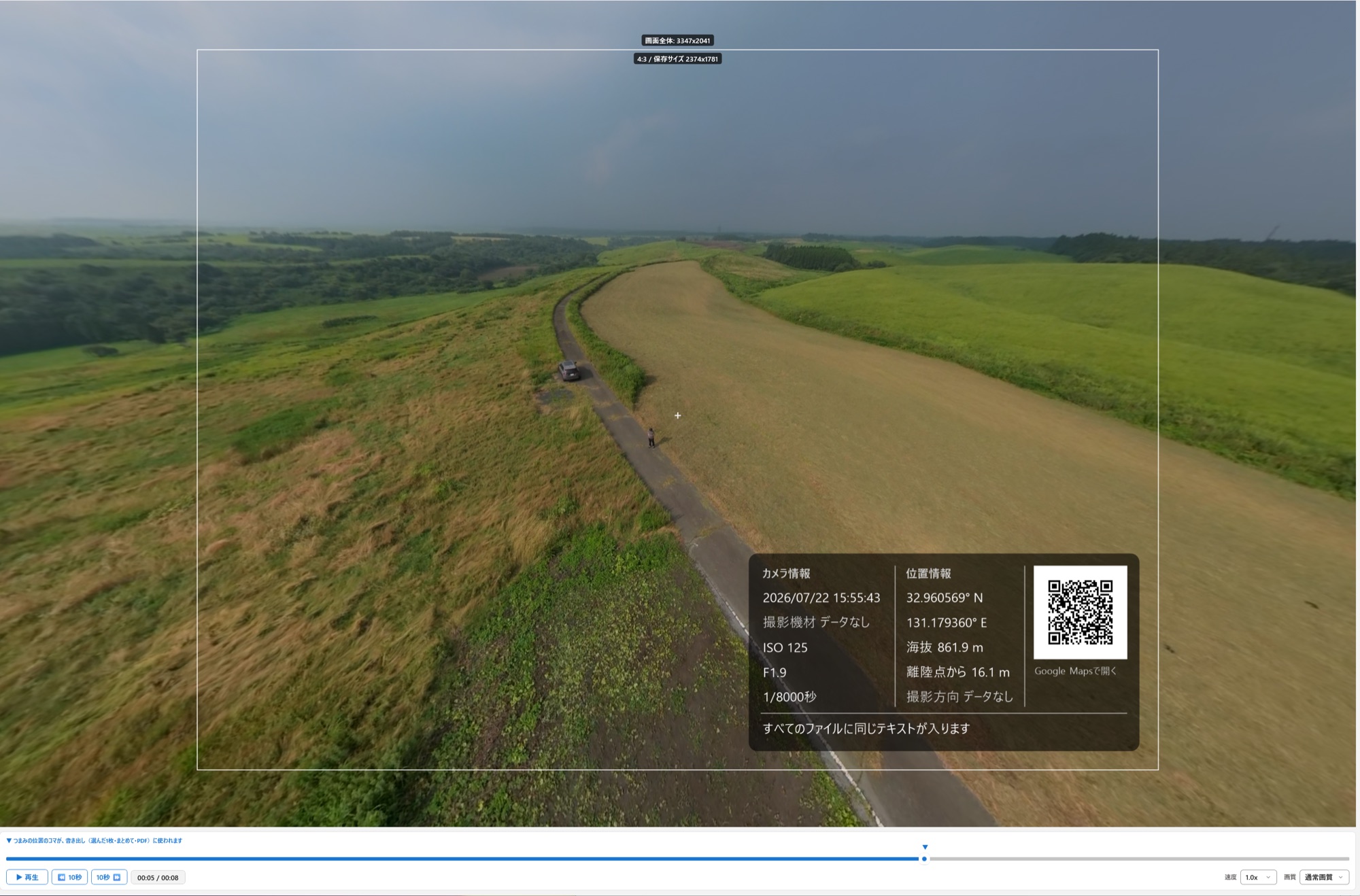This screenshot has width=1360, height=896.
Task: Click the ISO 125 value
Action: click(x=785, y=648)
